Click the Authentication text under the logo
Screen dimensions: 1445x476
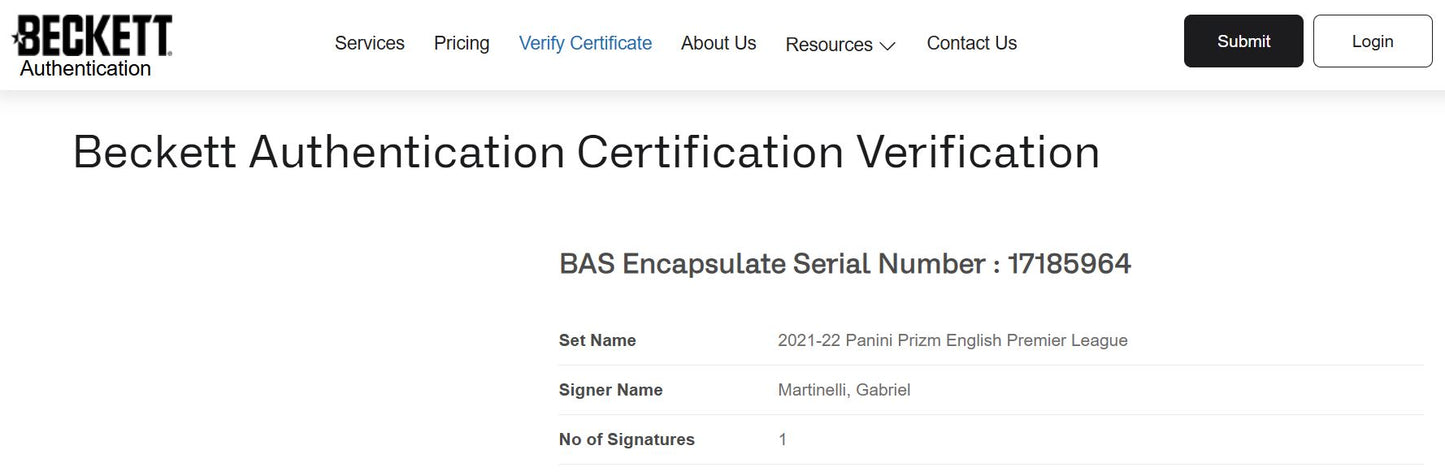pos(85,69)
